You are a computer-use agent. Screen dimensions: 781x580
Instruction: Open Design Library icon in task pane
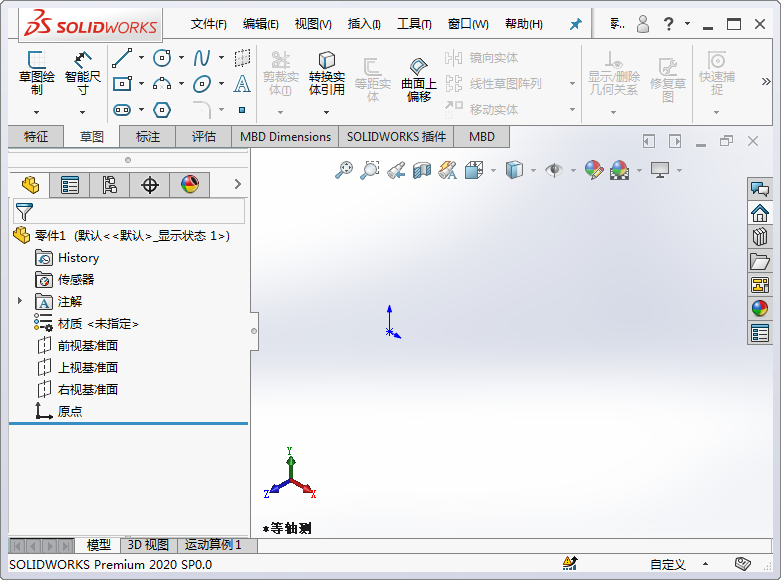[760, 237]
